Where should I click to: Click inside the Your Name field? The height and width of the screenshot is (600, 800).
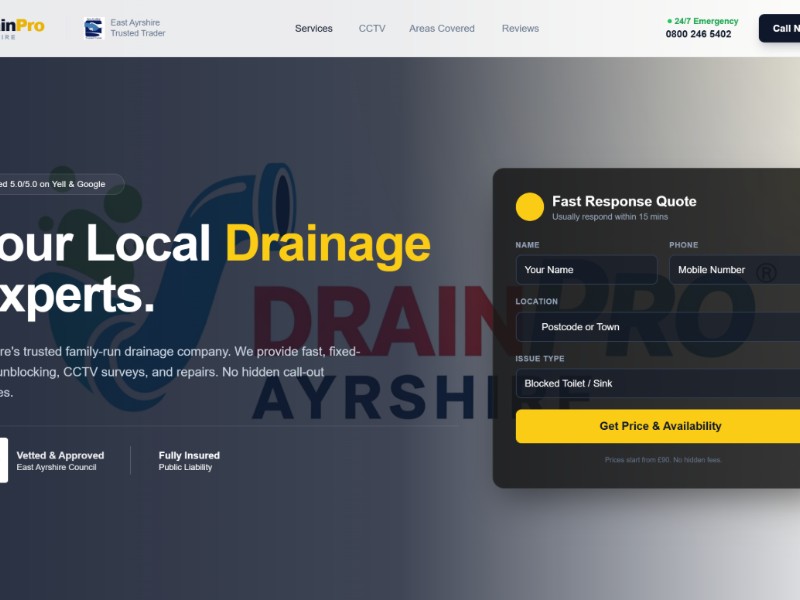(585, 269)
